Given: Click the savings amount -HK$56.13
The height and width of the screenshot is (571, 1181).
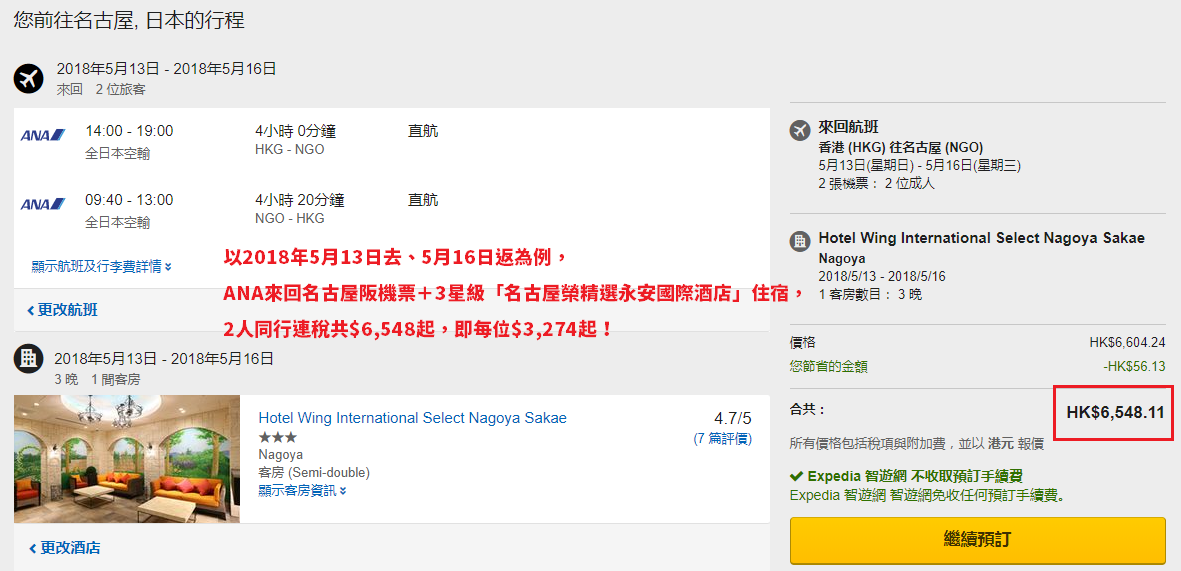Looking at the screenshot, I should click(1134, 366).
